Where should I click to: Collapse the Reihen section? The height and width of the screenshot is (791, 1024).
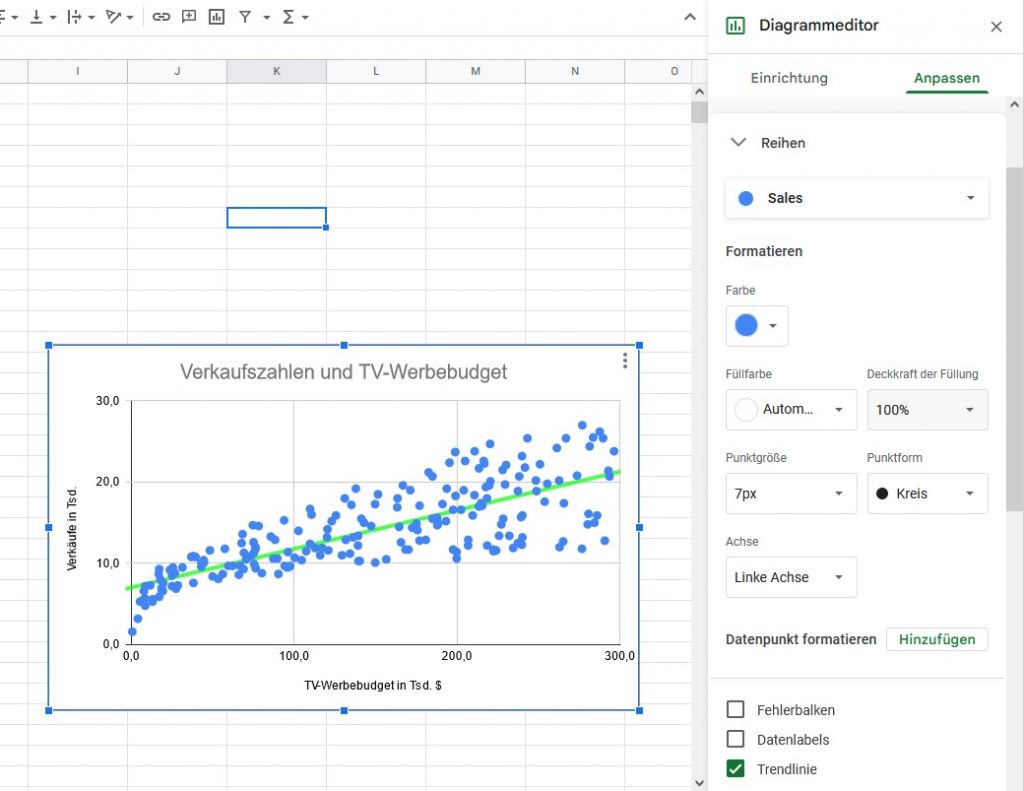tap(739, 143)
